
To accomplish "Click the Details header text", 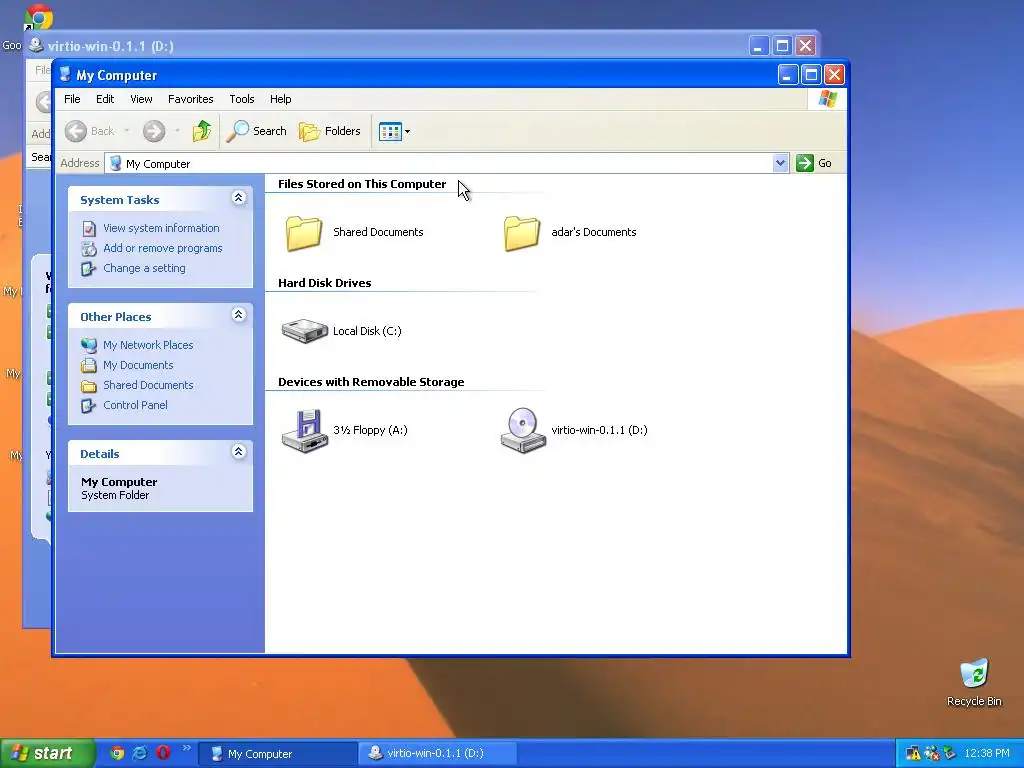I will (99, 455).
